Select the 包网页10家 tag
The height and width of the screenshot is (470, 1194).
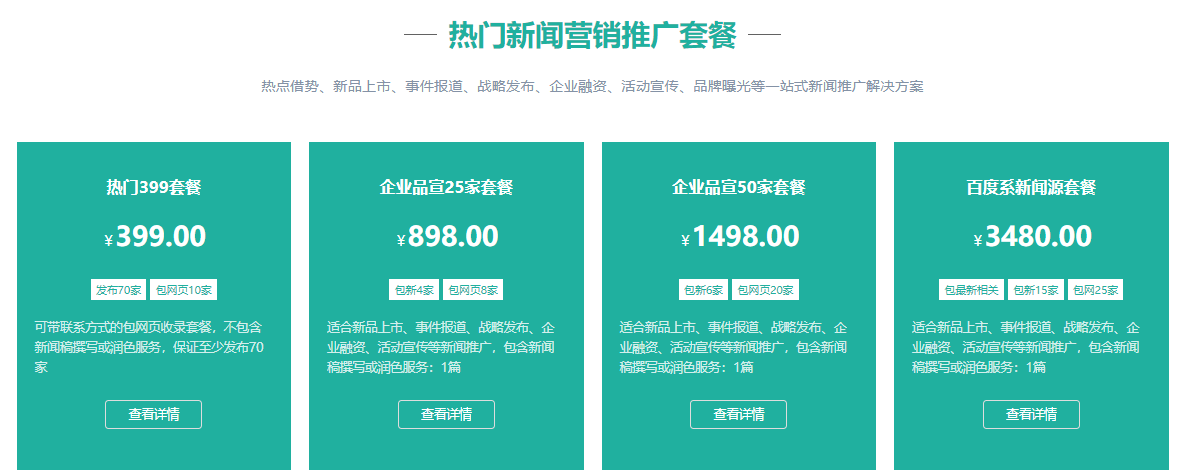coord(183,290)
